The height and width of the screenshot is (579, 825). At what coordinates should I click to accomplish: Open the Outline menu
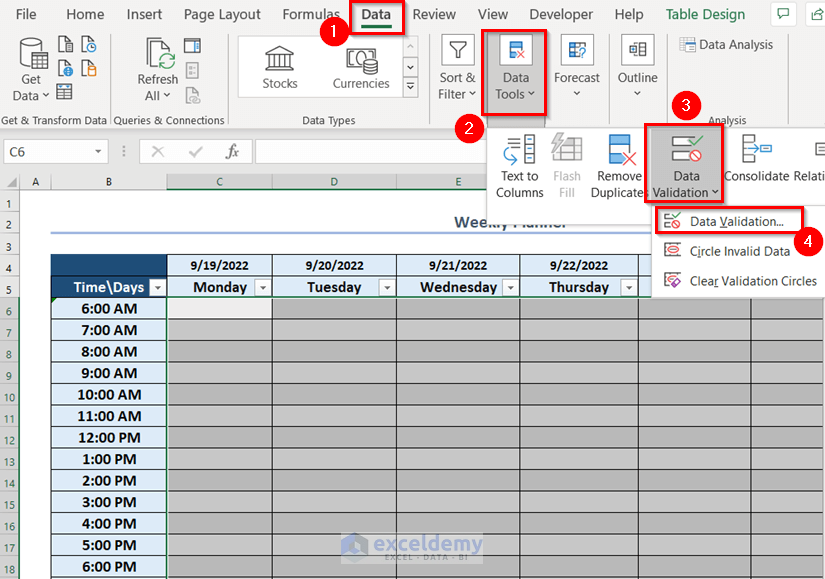pos(637,67)
